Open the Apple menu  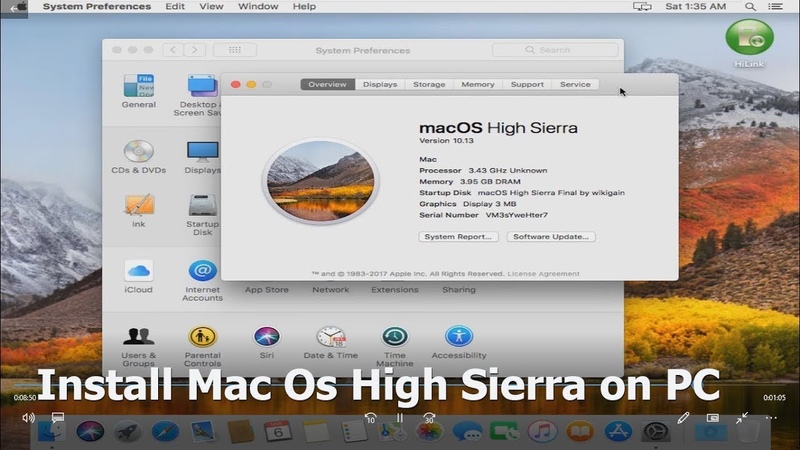click(19, 7)
